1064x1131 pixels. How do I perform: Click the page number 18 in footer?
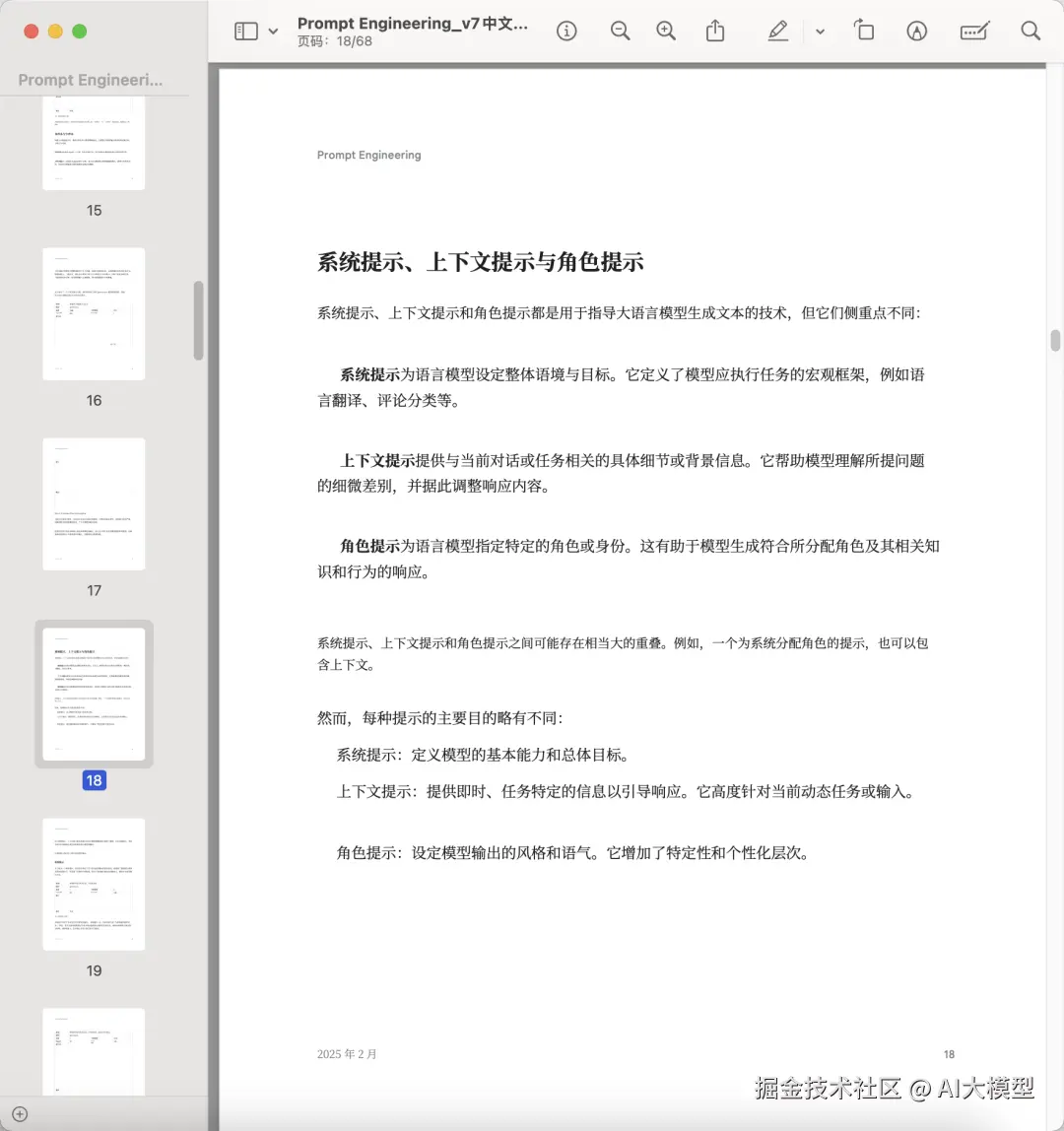950,1054
